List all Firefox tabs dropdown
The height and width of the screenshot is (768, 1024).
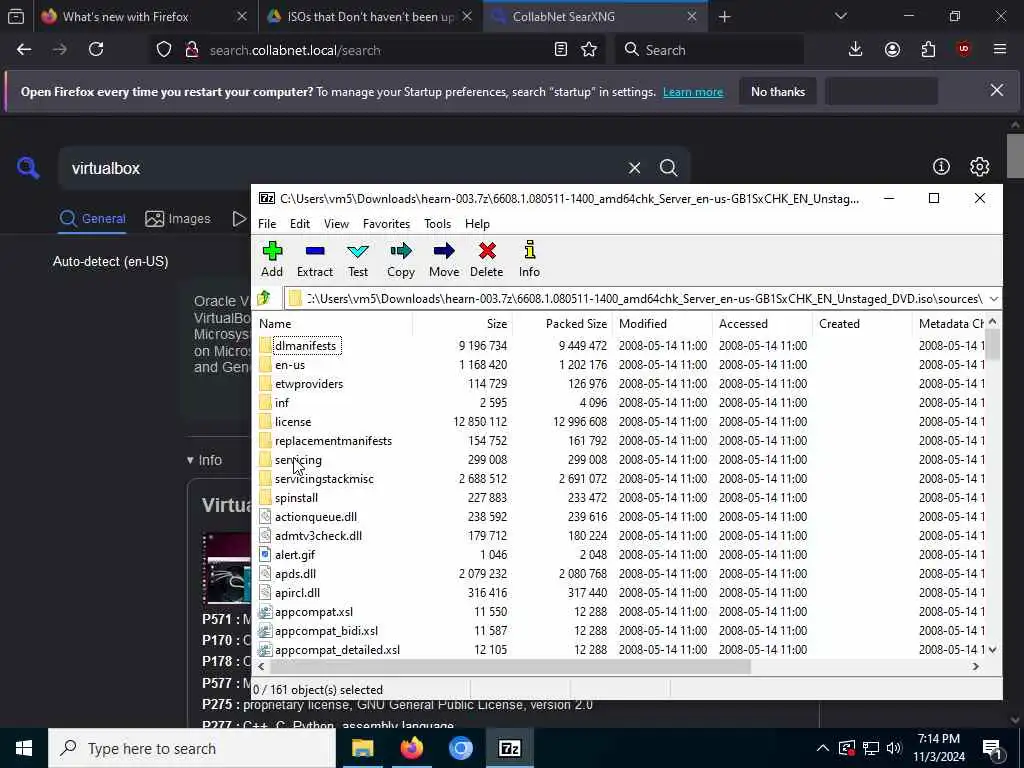coord(840,16)
